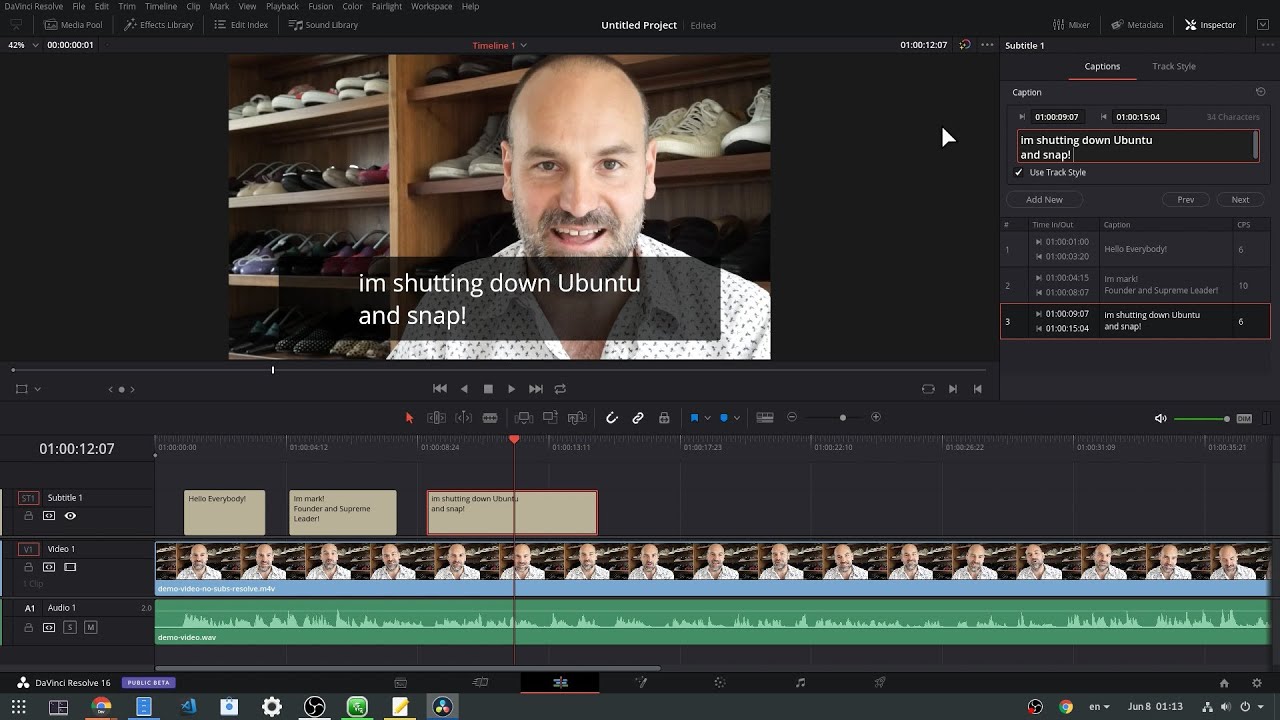Open the Playback menu

coord(282,6)
